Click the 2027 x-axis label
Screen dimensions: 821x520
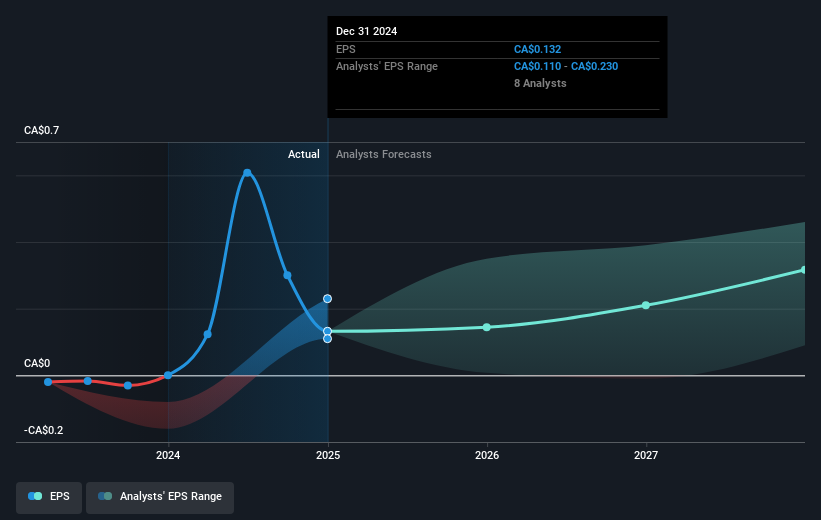[x=646, y=456]
